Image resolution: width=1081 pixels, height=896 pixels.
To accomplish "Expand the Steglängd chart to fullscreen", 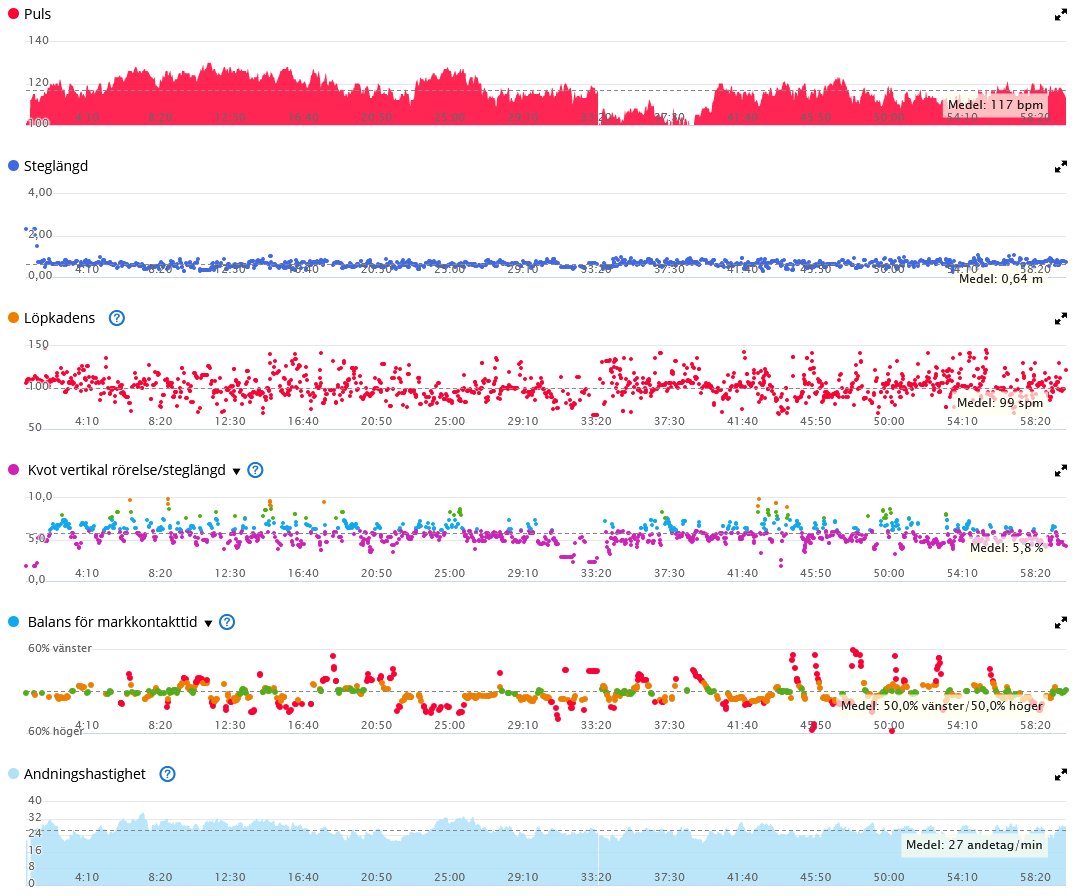I will point(1060,167).
